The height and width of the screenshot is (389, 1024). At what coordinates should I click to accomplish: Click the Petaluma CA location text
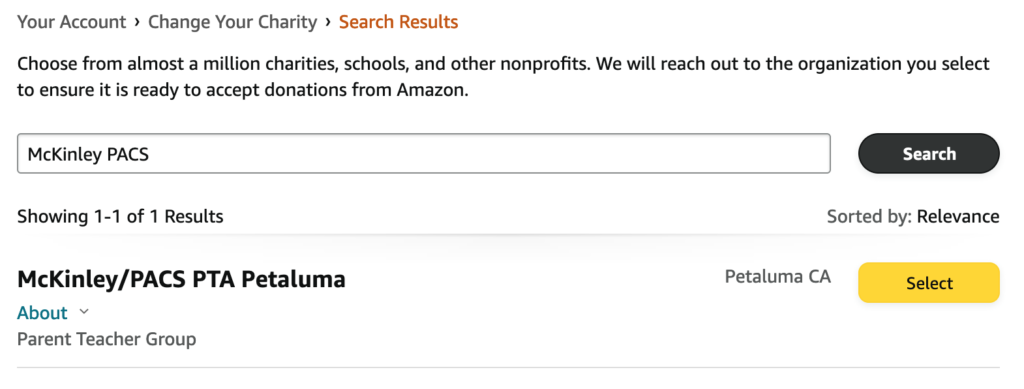click(x=778, y=277)
